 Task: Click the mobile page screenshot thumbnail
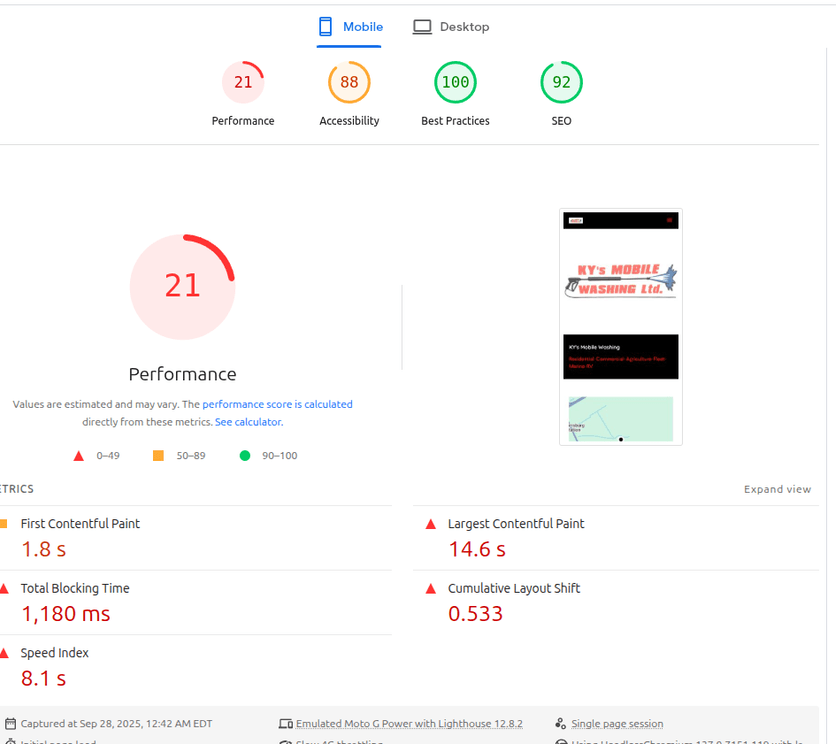click(x=620, y=325)
